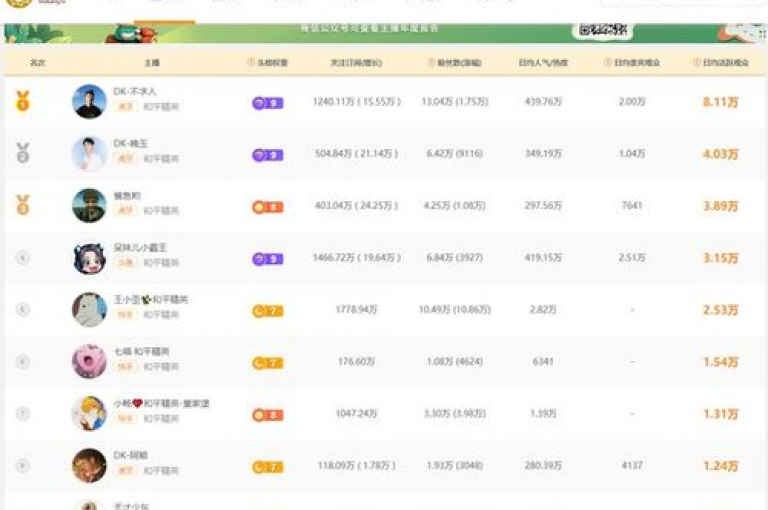The height and width of the screenshot is (510, 768).
Task: Open avatar in the 4.03万 row
Action: 89,153
